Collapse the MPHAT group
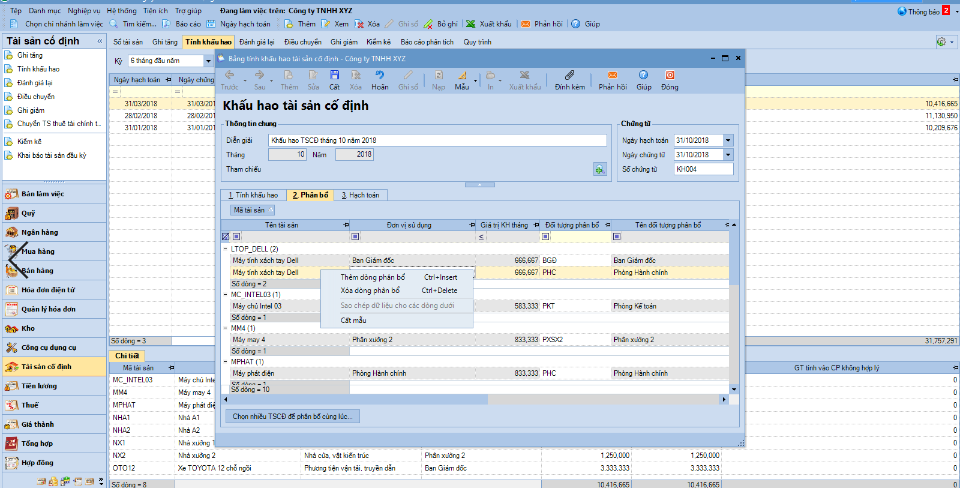The width and height of the screenshot is (961, 488). pyautogui.click(x=225, y=362)
